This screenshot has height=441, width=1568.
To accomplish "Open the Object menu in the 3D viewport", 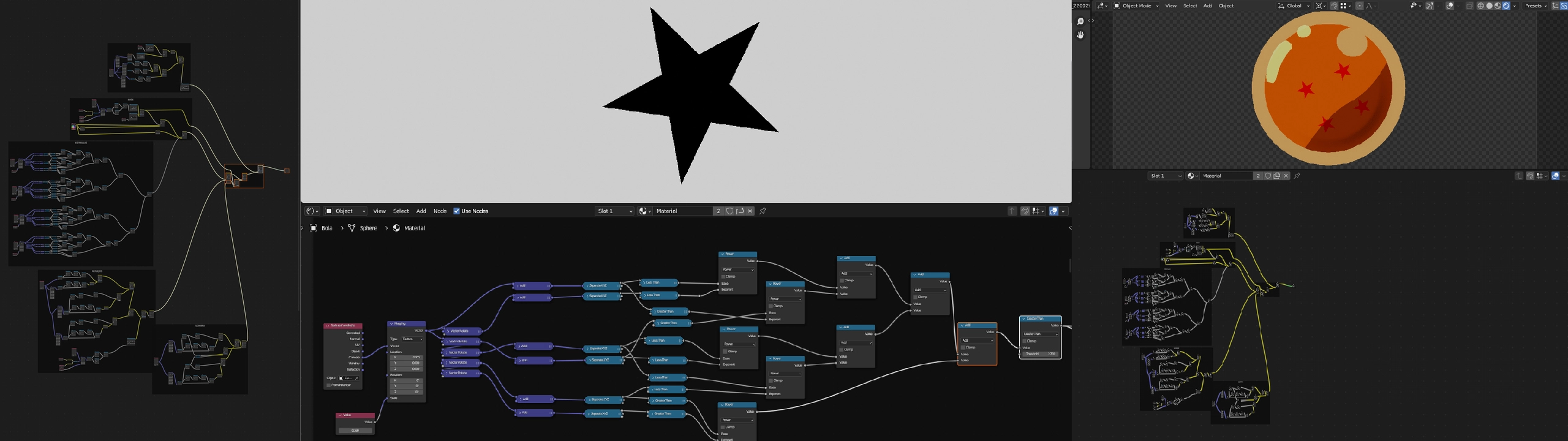I will [x=1226, y=6].
